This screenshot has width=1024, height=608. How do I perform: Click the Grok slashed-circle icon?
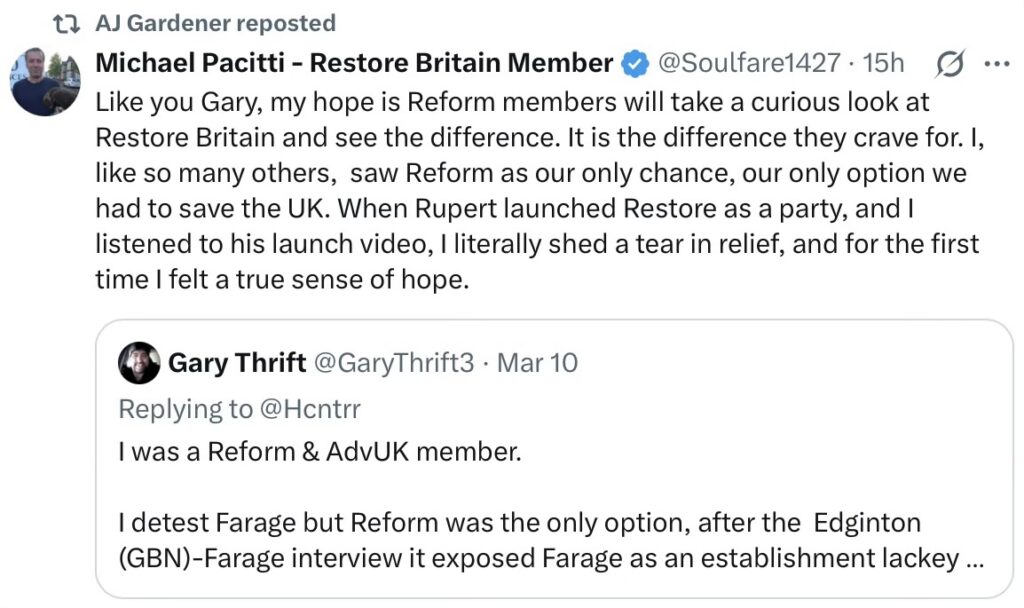point(948,64)
